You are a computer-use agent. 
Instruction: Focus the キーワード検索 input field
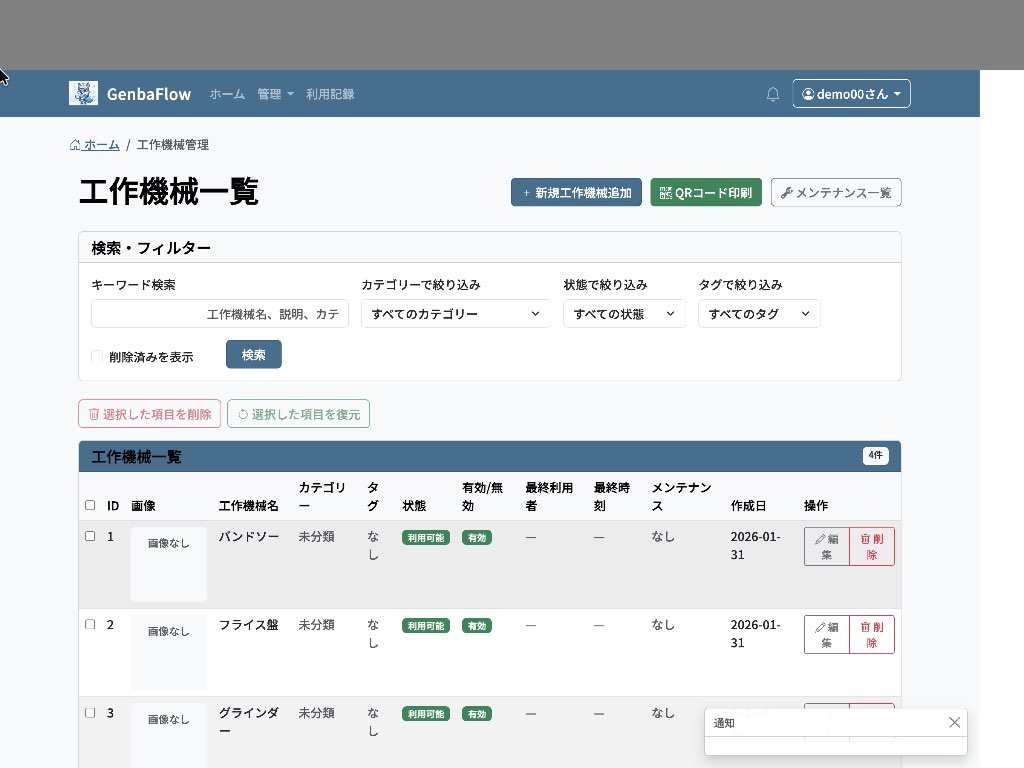pos(219,314)
